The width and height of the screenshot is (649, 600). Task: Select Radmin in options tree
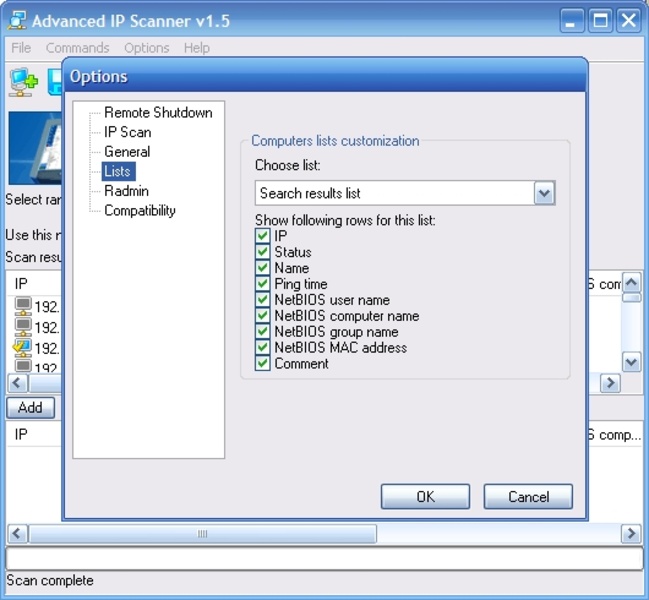126,191
